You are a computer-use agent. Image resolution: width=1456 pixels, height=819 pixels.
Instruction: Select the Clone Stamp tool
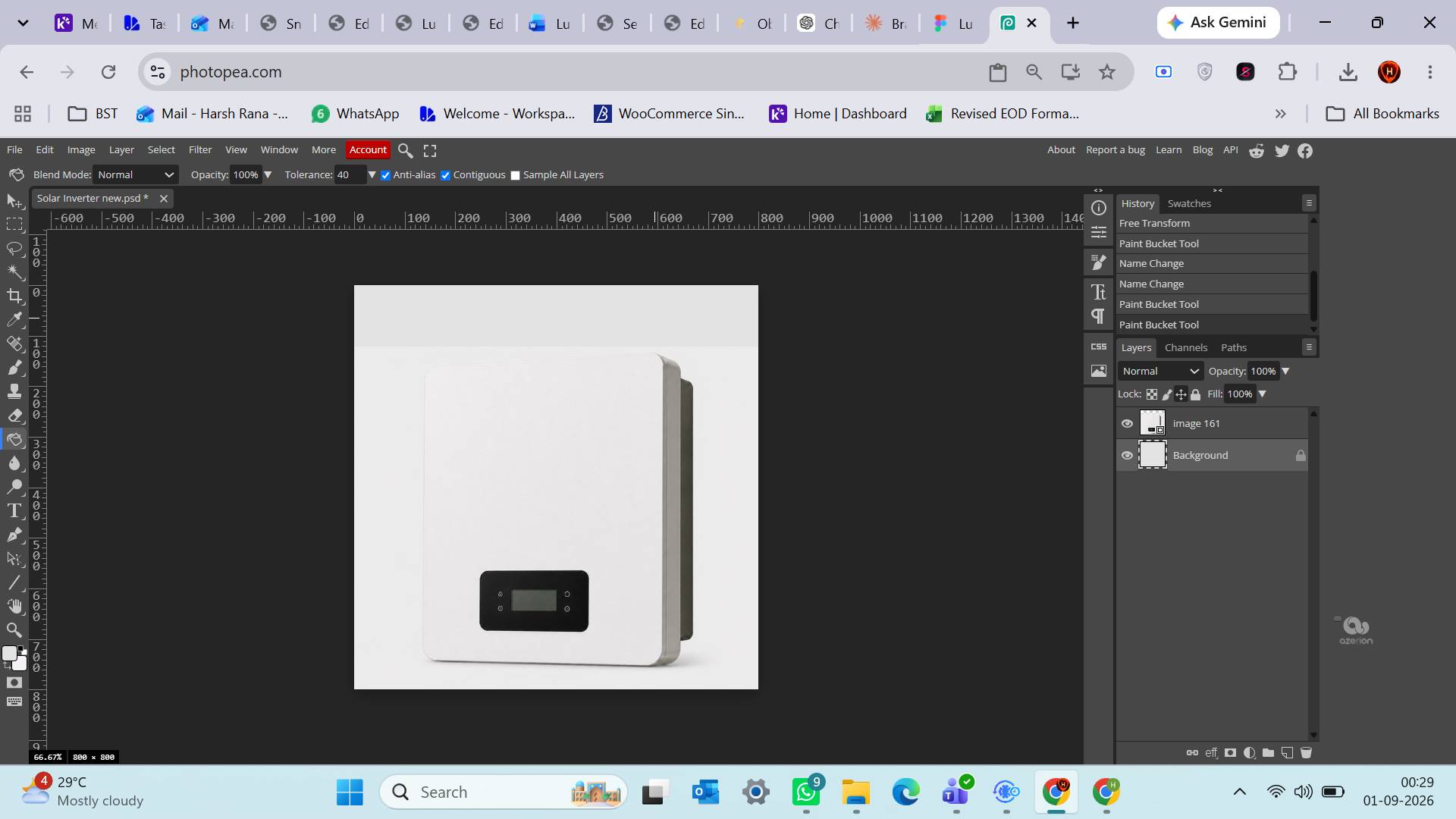pos(14,391)
